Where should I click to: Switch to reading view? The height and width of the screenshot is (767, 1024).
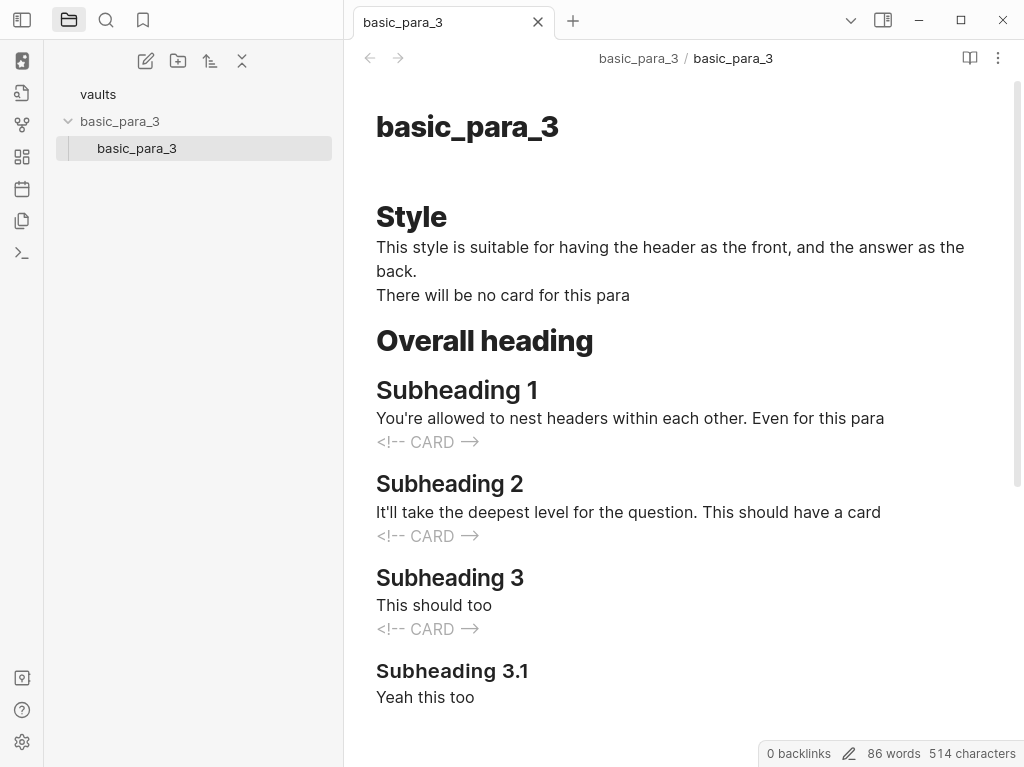click(969, 58)
